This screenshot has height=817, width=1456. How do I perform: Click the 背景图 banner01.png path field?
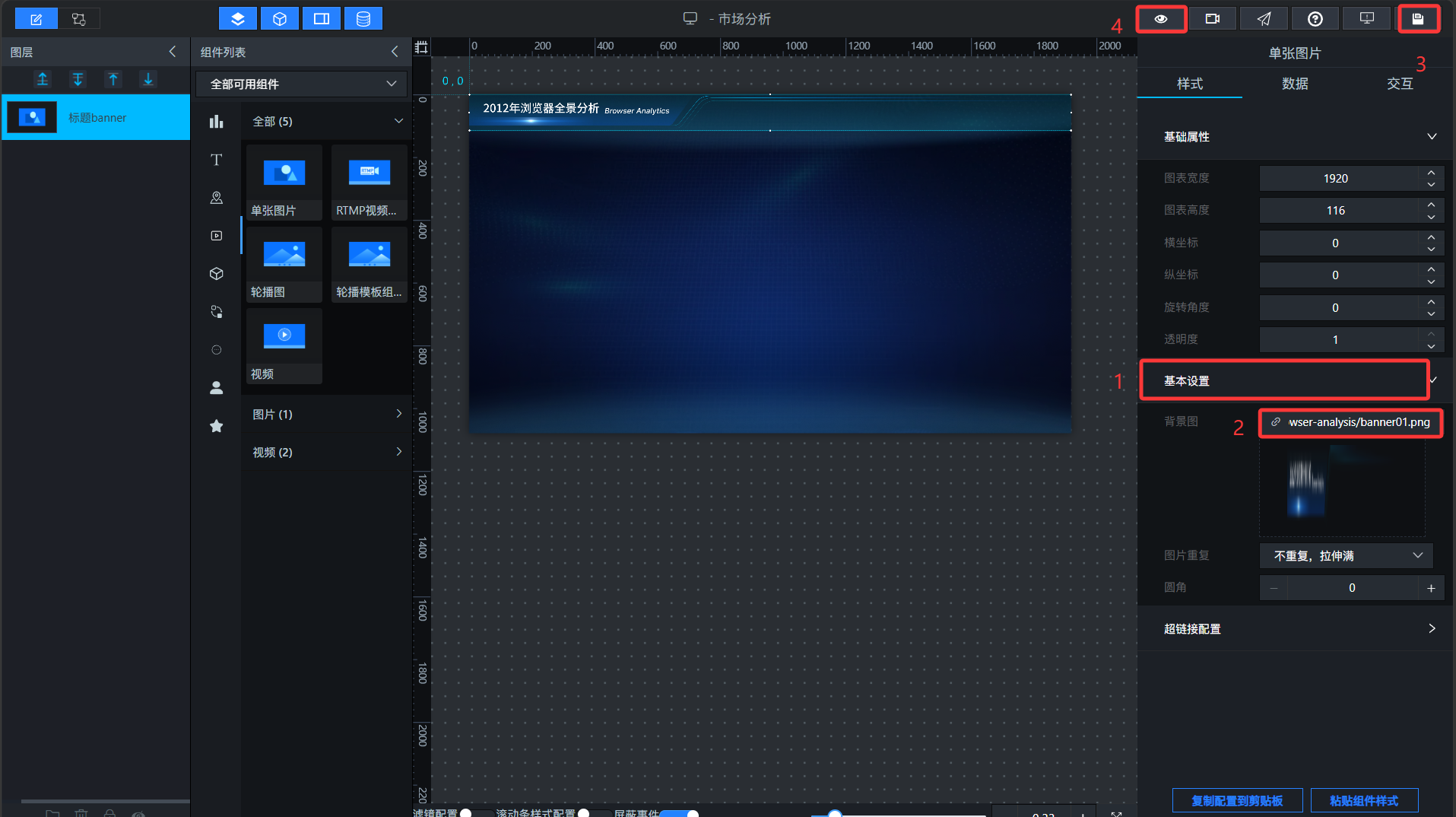coord(1351,422)
